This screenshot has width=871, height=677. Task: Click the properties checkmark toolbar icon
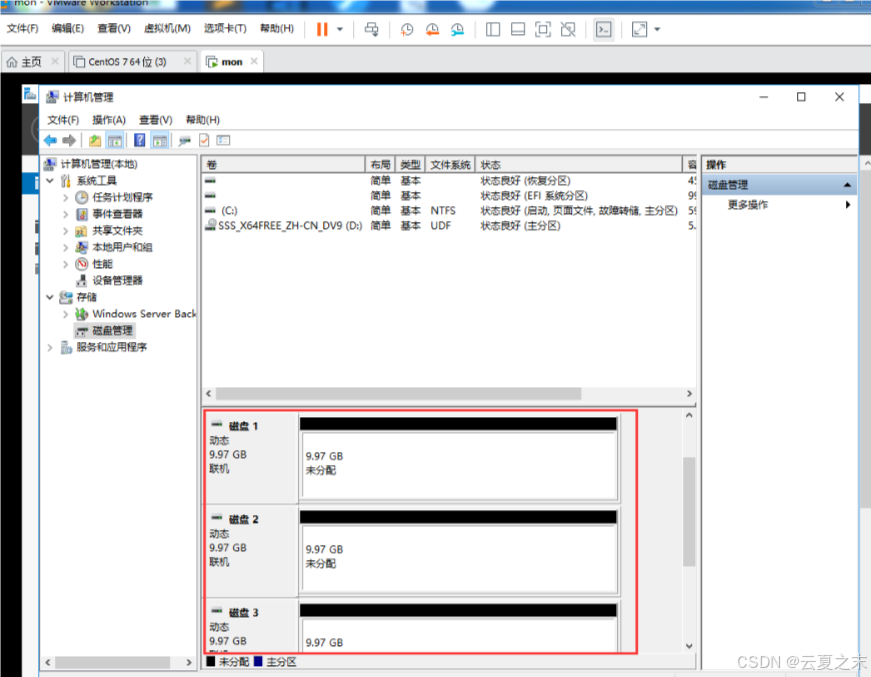[x=204, y=141]
